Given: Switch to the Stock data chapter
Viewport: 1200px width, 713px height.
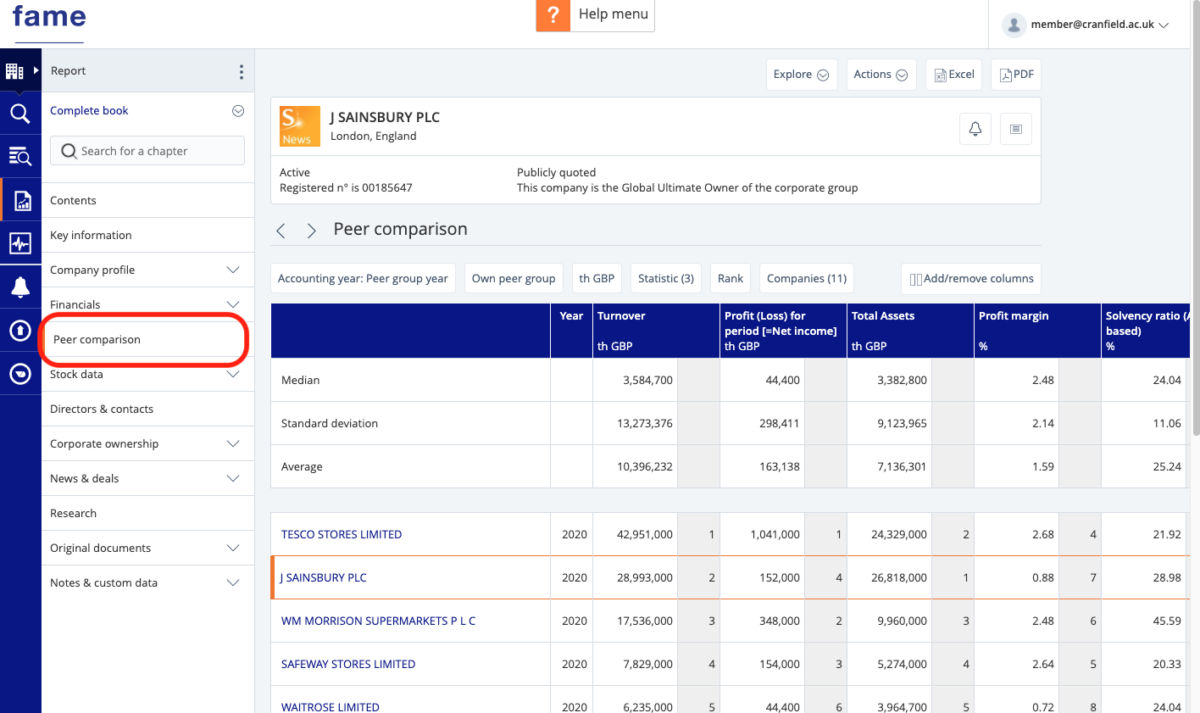Looking at the screenshot, I should point(147,374).
